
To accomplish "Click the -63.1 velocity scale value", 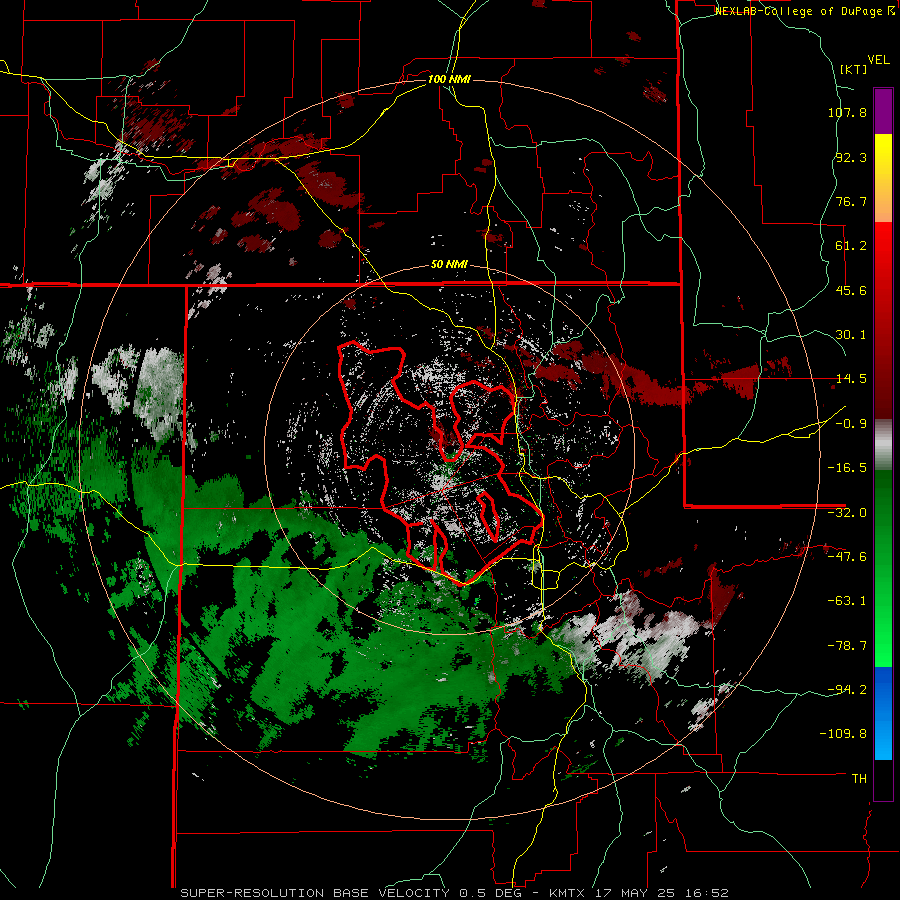I will click(847, 601).
